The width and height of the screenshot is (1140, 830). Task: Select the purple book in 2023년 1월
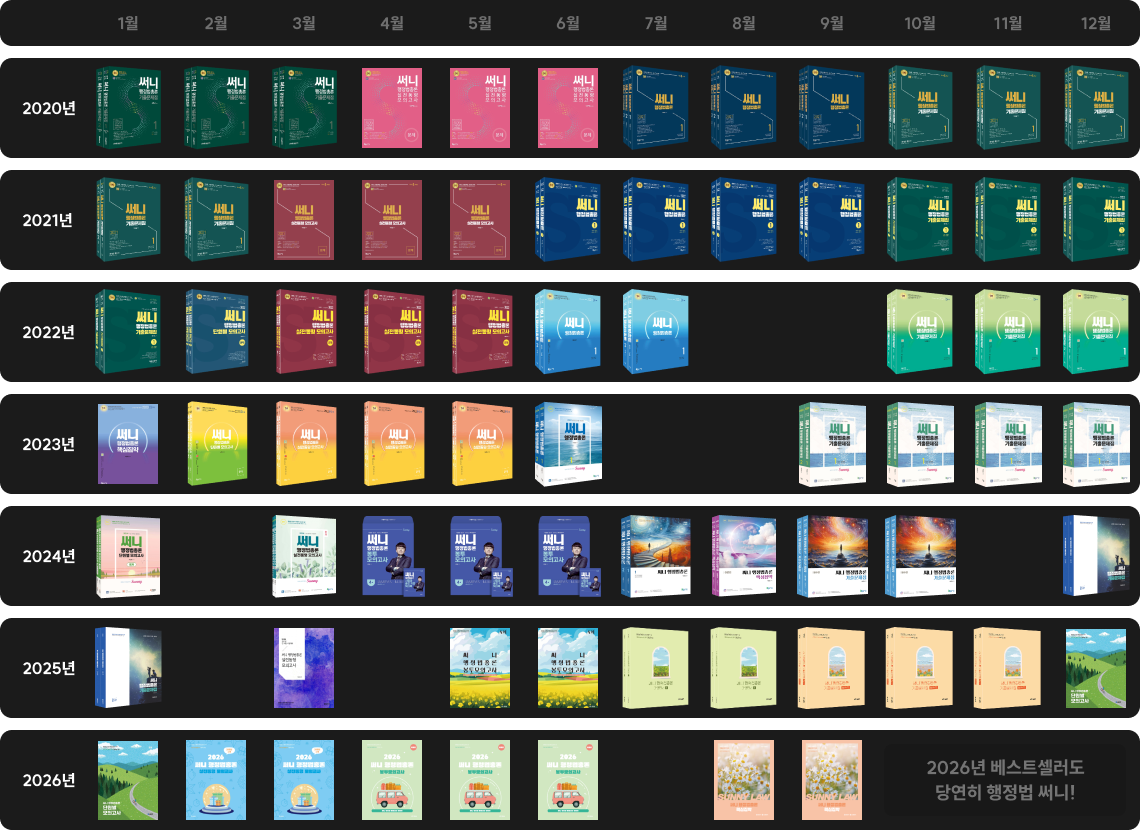tap(128, 443)
